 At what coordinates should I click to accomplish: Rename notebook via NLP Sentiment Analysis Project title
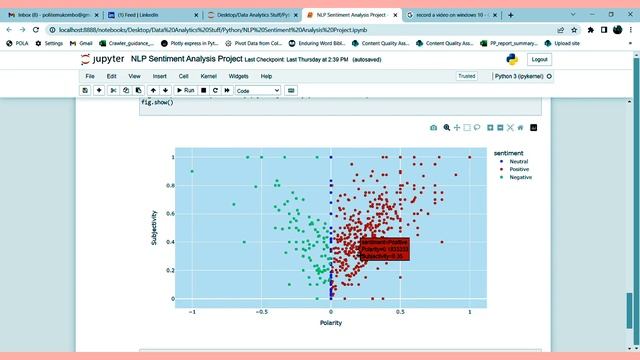pyautogui.click(x=187, y=59)
